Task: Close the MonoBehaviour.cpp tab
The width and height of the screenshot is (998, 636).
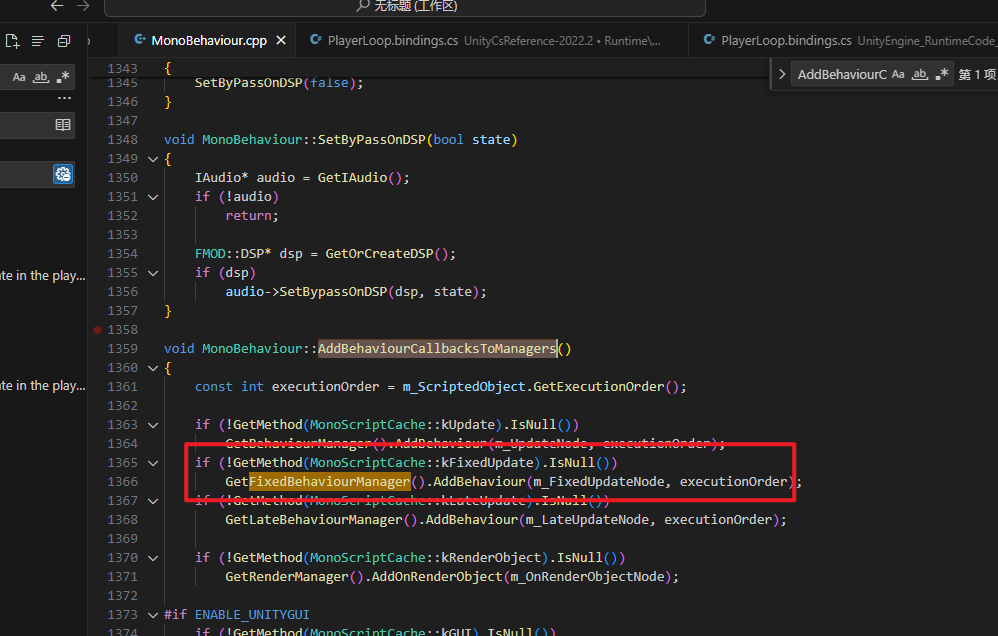Action: (x=280, y=40)
